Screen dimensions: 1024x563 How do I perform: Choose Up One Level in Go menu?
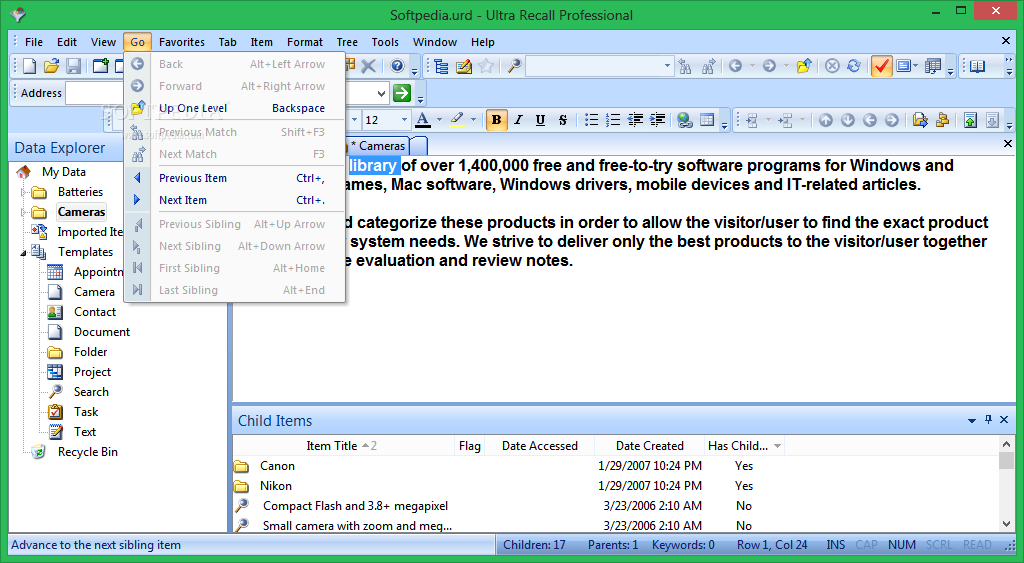pyautogui.click(x=236, y=108)
